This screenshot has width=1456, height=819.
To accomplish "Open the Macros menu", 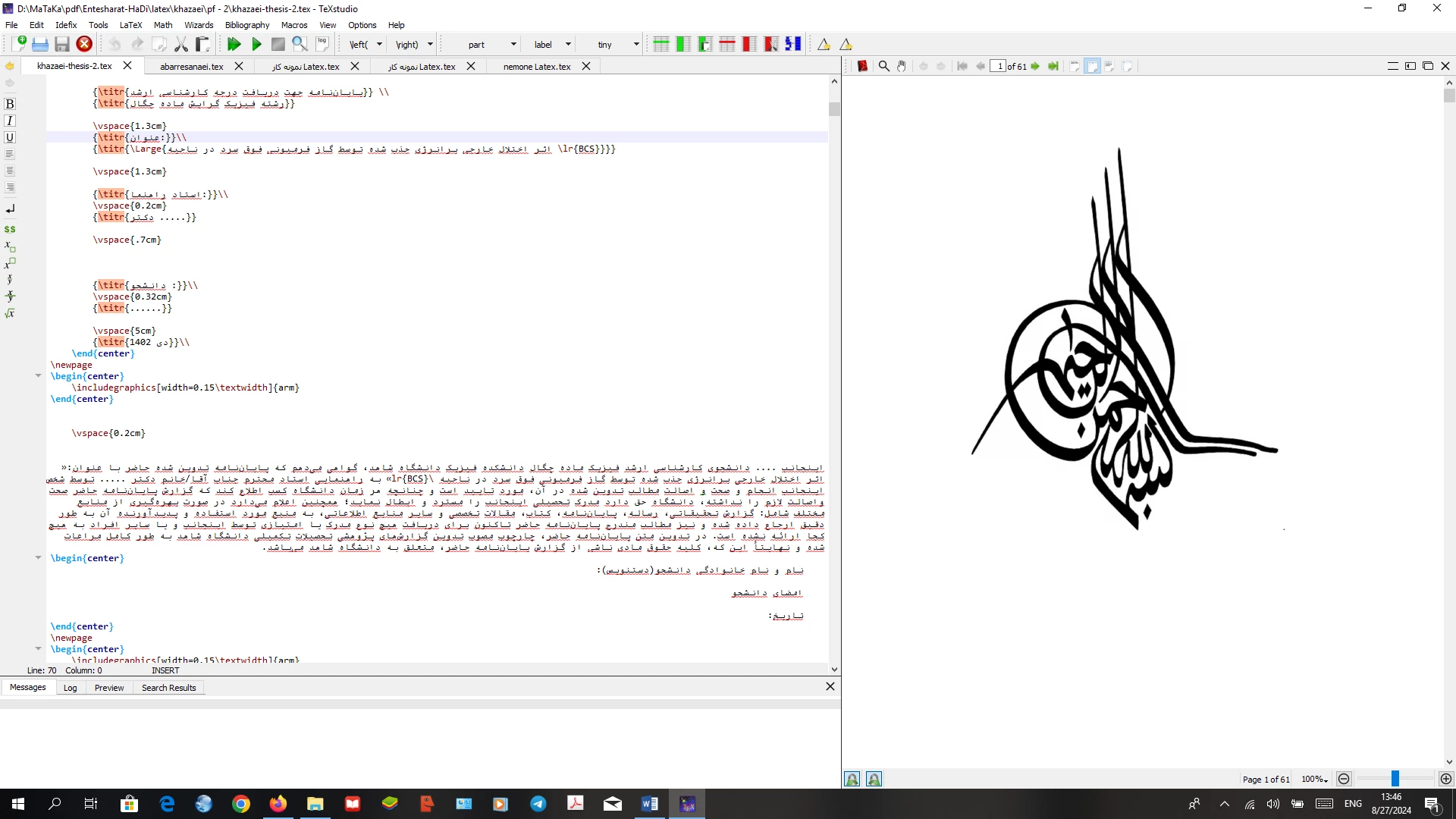I will [294, 25].
